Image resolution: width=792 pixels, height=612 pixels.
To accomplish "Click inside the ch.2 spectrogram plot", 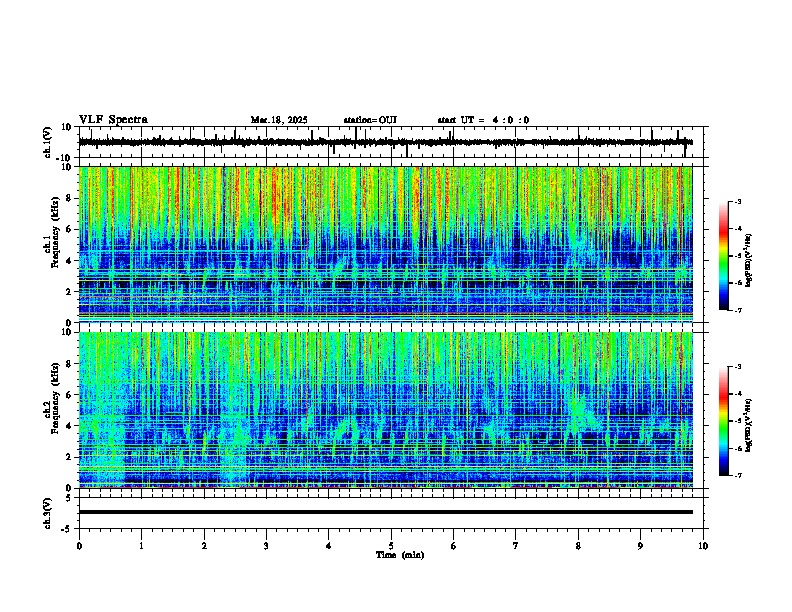I will coord(385,410).
